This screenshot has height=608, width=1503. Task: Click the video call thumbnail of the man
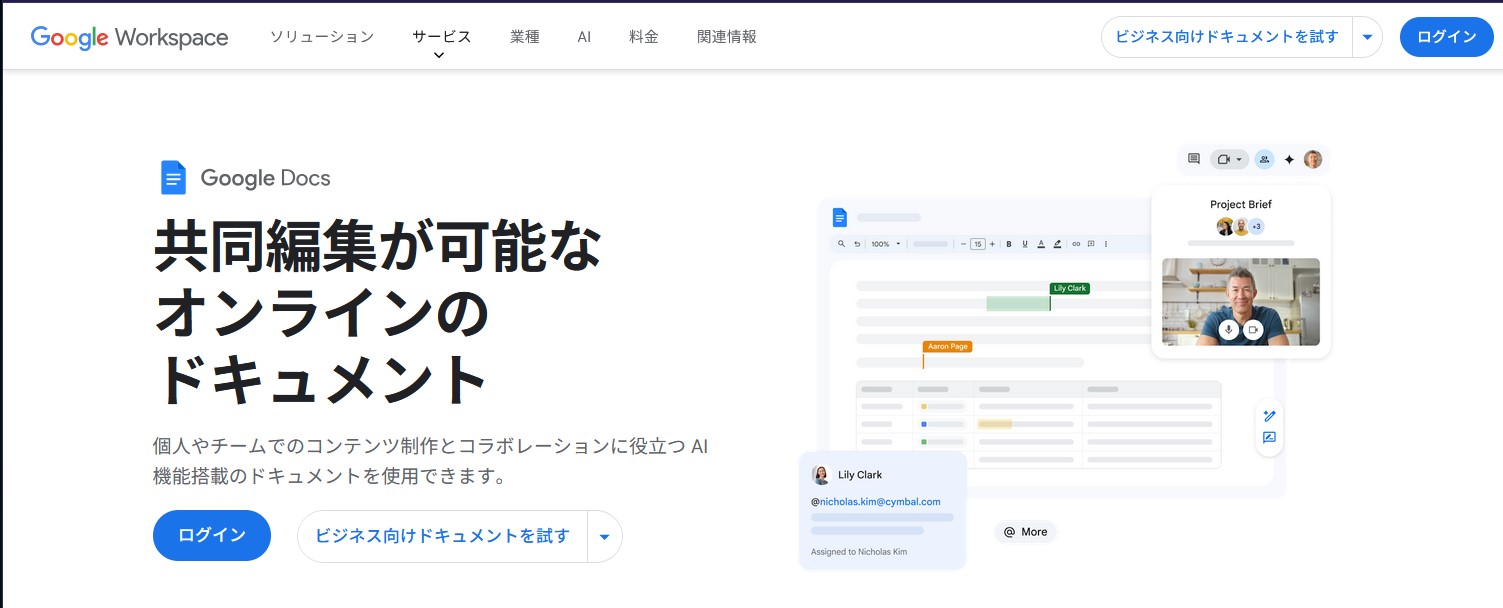pyautogui.click(x=1240, y=302)
